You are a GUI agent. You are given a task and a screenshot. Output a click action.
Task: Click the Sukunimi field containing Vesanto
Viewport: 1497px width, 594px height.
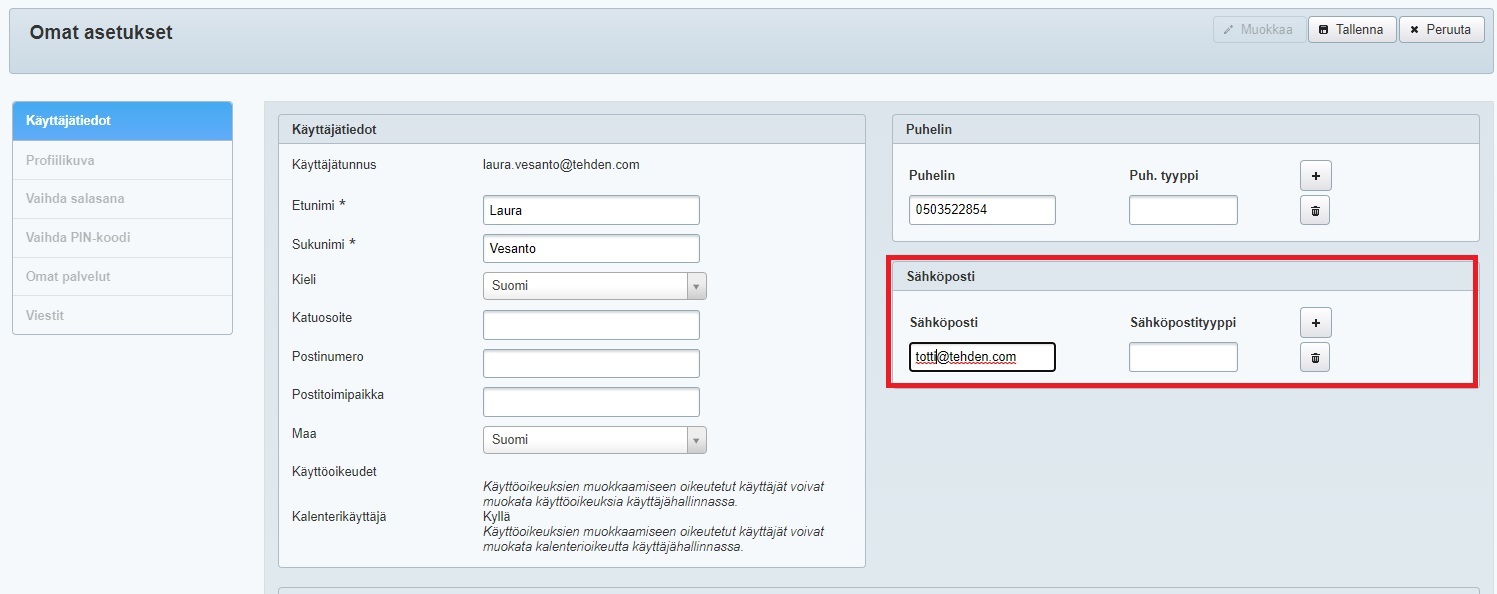point(590,248)
